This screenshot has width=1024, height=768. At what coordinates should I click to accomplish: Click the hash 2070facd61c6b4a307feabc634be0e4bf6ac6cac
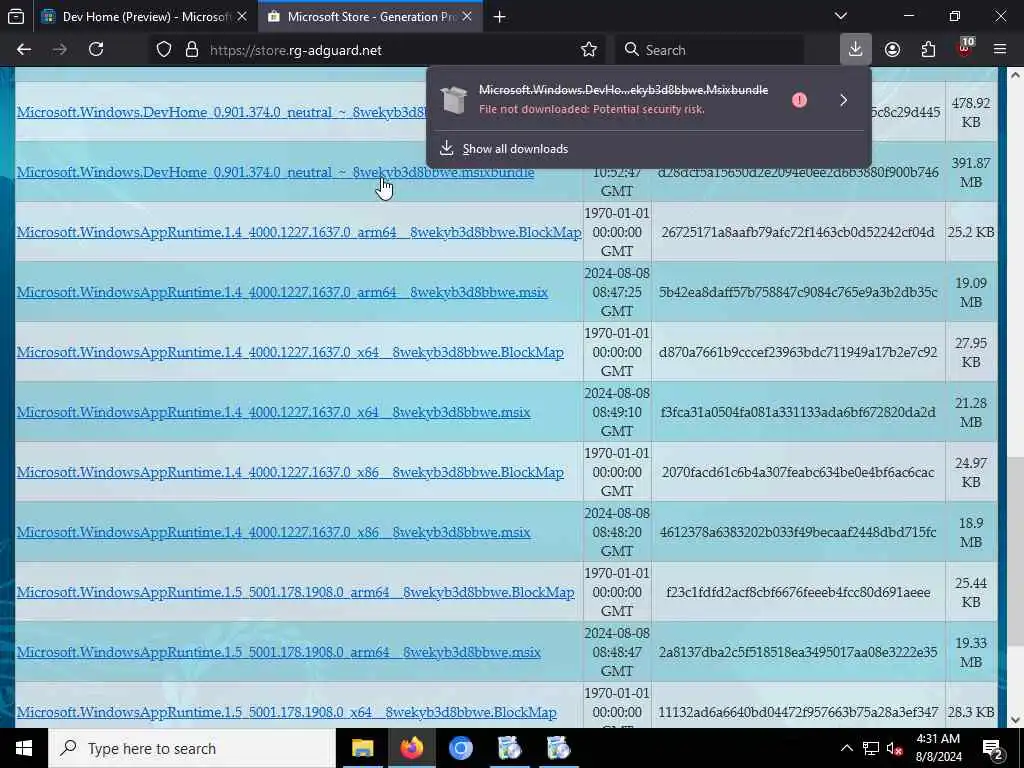click(x=798, y=473)
